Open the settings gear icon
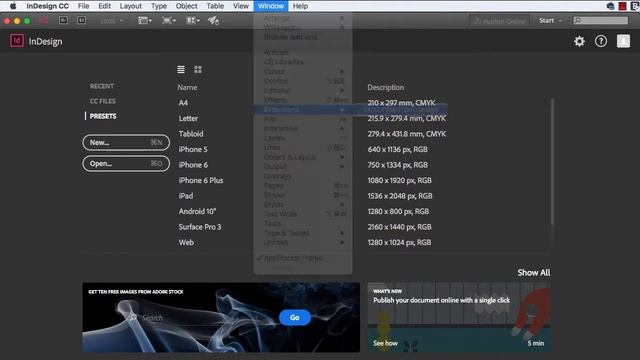The height and width of the screenshot is (360, 640). point(579,41)
